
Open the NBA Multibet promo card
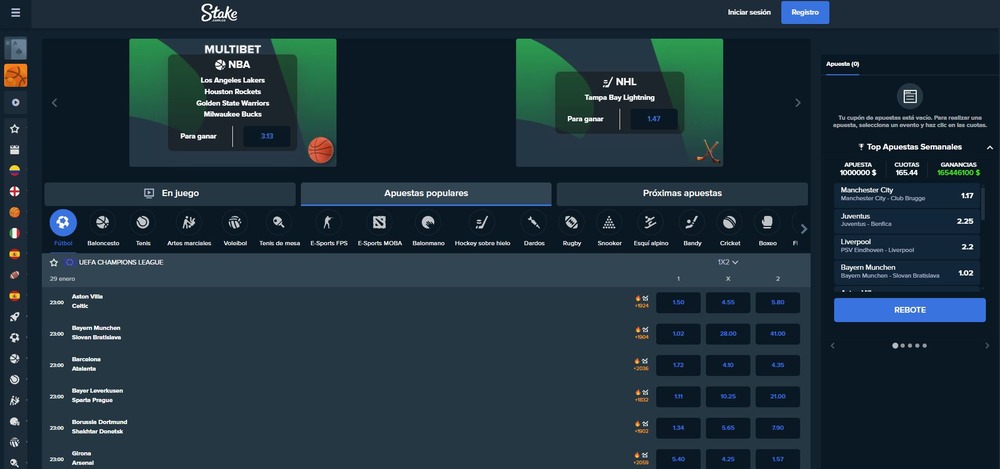click(x=233, y=103)
